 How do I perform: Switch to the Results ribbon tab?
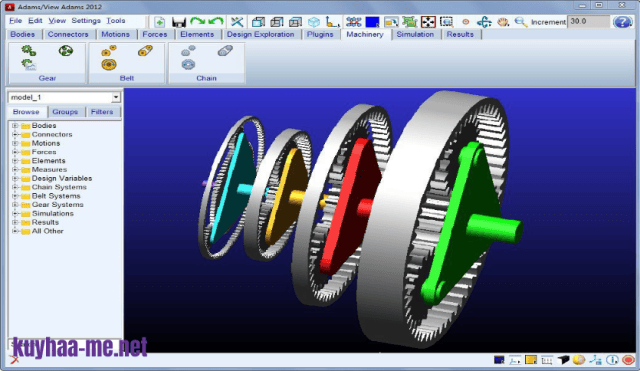(460, 35)
